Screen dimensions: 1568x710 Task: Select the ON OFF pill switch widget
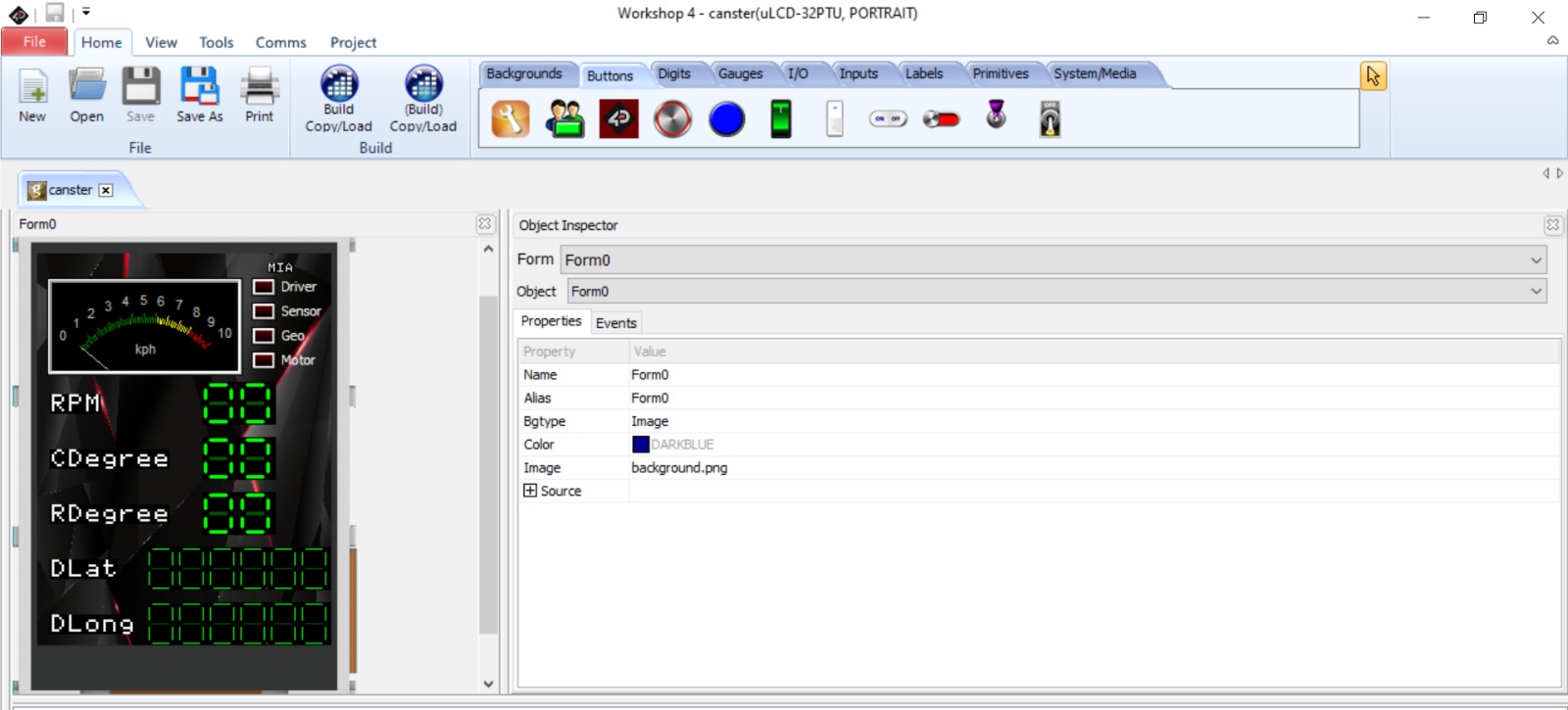[888, 119]
